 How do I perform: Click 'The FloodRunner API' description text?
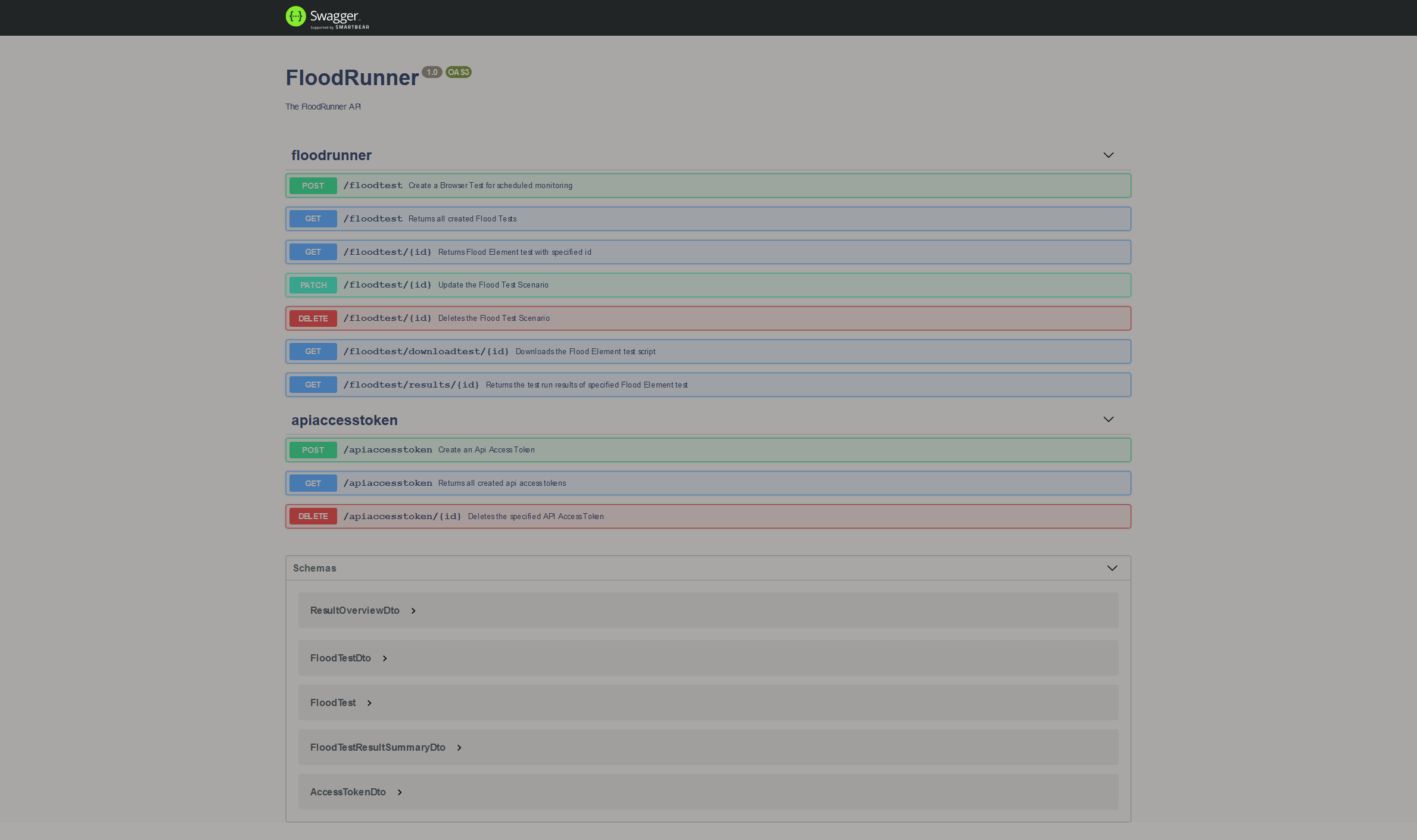tap(323, 107)
